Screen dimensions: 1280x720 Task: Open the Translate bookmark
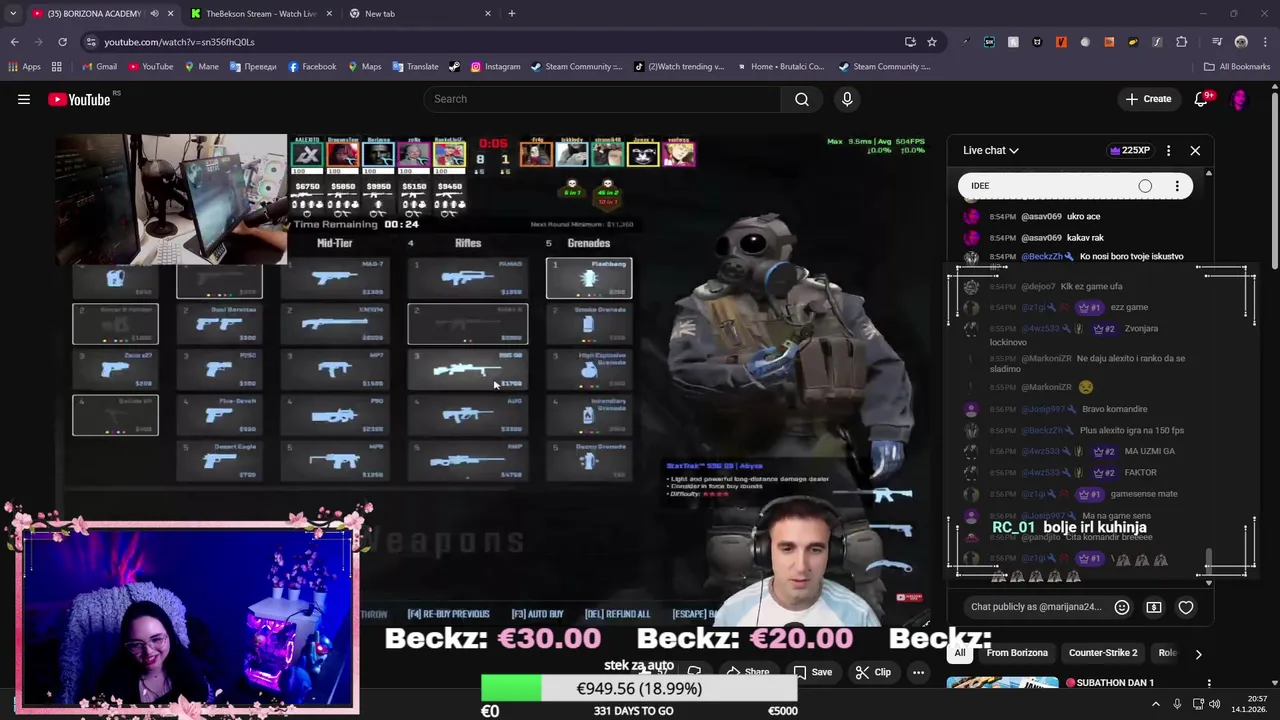(x=415, y=67)
